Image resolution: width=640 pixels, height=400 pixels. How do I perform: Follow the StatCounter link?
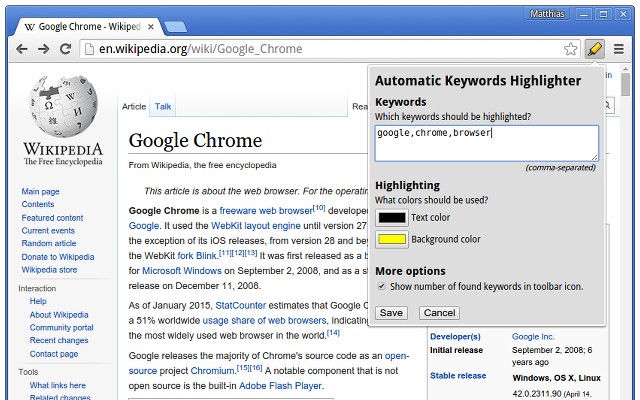[x=240, y=305]
